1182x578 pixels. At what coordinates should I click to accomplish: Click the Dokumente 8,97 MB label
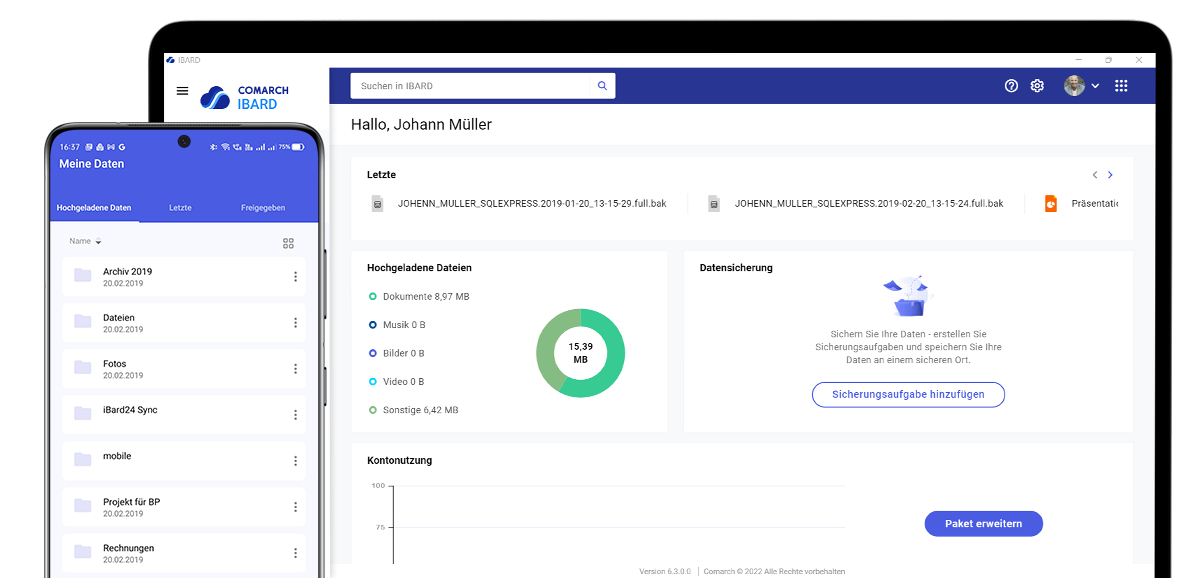pos(426,296)
